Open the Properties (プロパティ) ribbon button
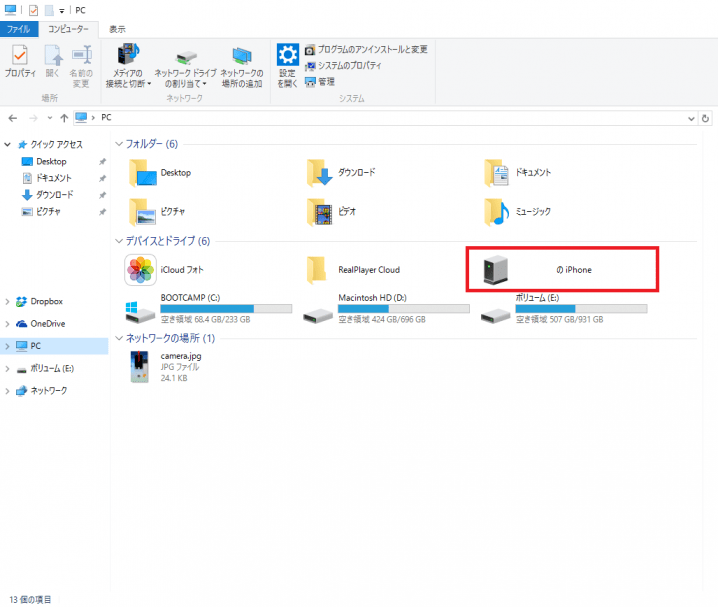 20,61
